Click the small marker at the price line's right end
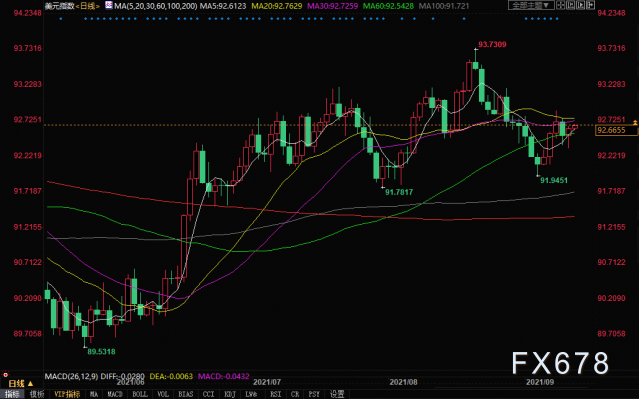The image size is (640, 399). 635,122
